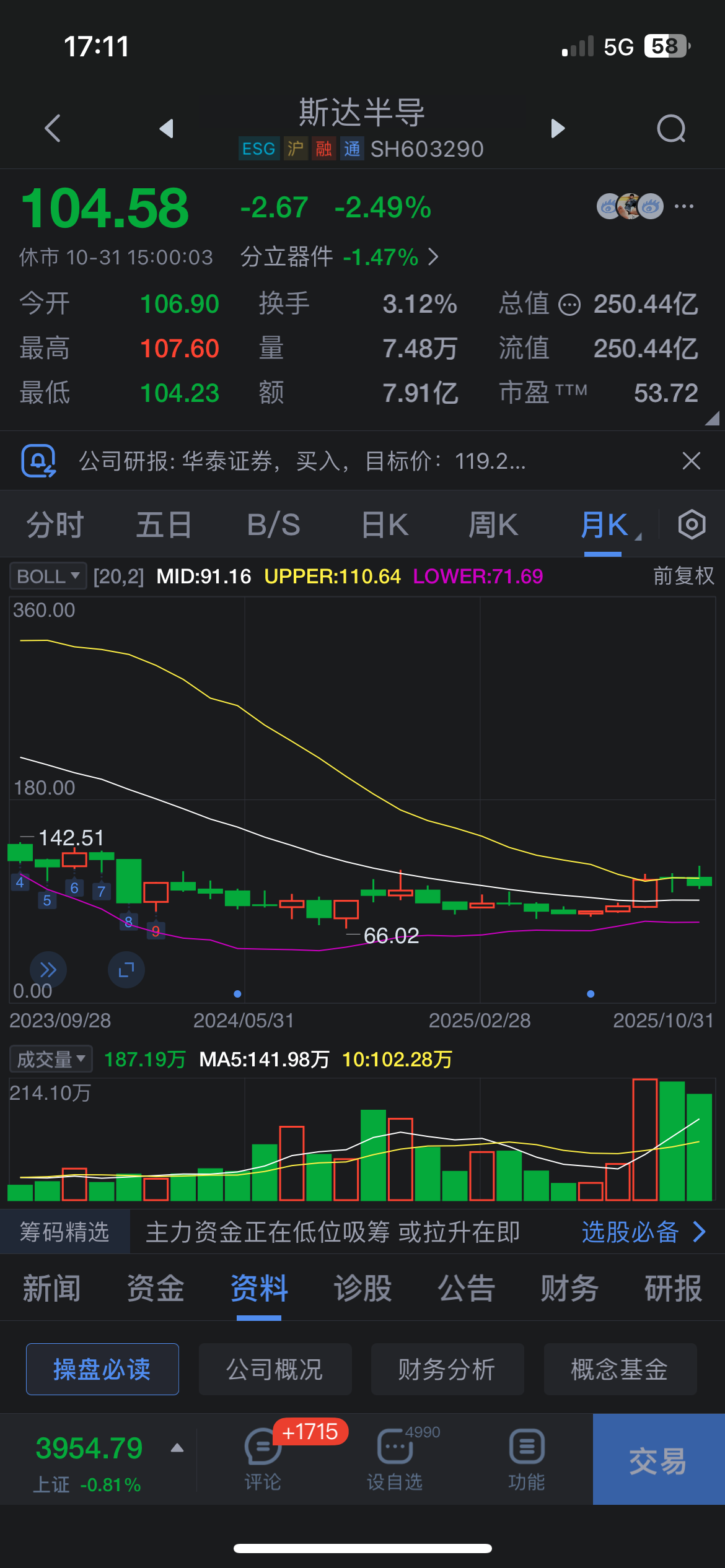This screenshot has height=1568, width=725.
Task: Select 操盘必读 sub-tab
Action: pyautogui.click(x=102, y=1369)
